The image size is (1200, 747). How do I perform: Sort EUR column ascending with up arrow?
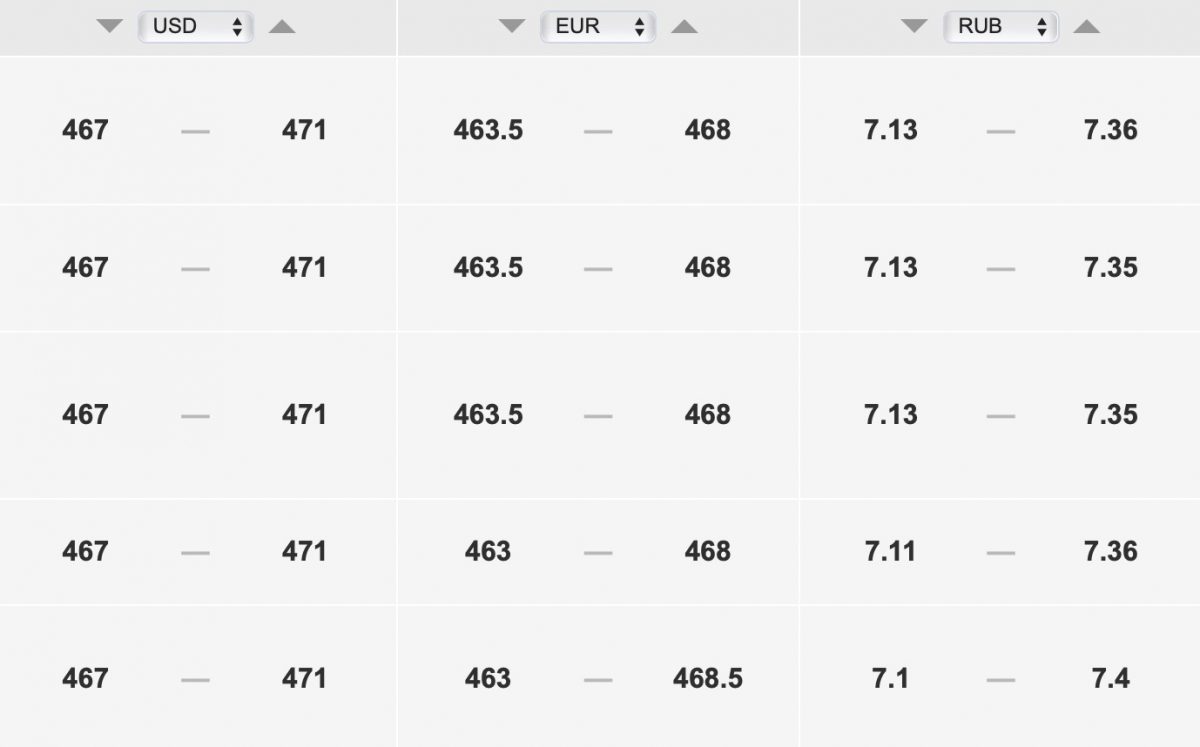684,27
